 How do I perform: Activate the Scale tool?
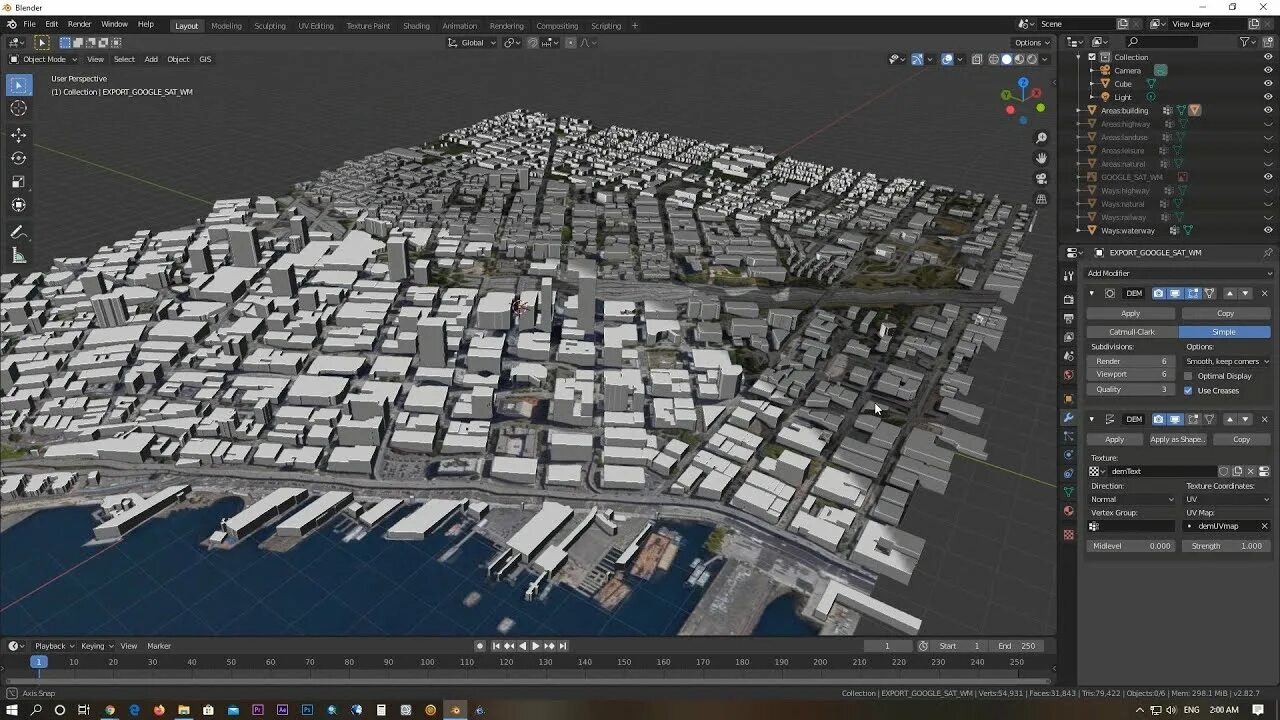tap(18, 182)
